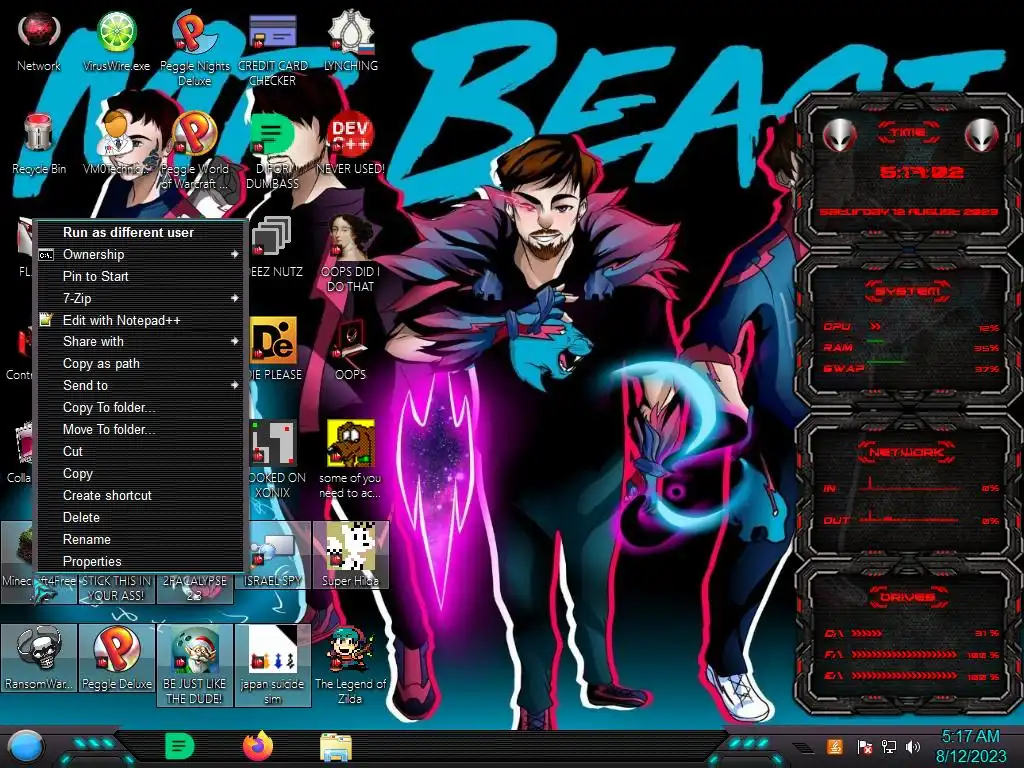Select the widget's date text, Saturday 12 August 2023
The image size is (1024, 768).
908,212
